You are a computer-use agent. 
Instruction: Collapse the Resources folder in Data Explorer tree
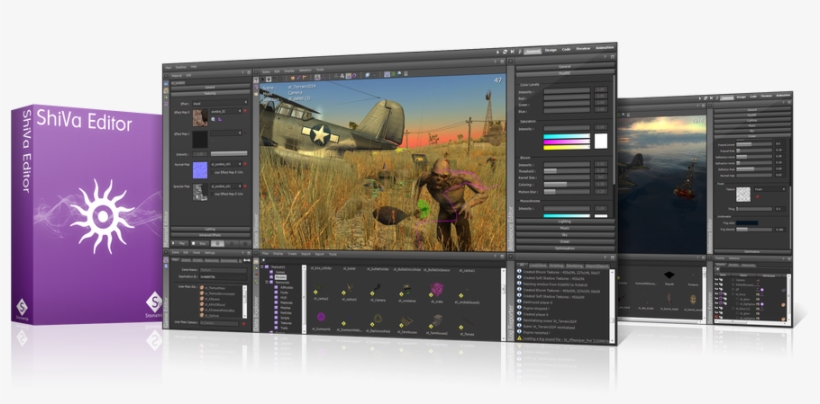point(267,282)
